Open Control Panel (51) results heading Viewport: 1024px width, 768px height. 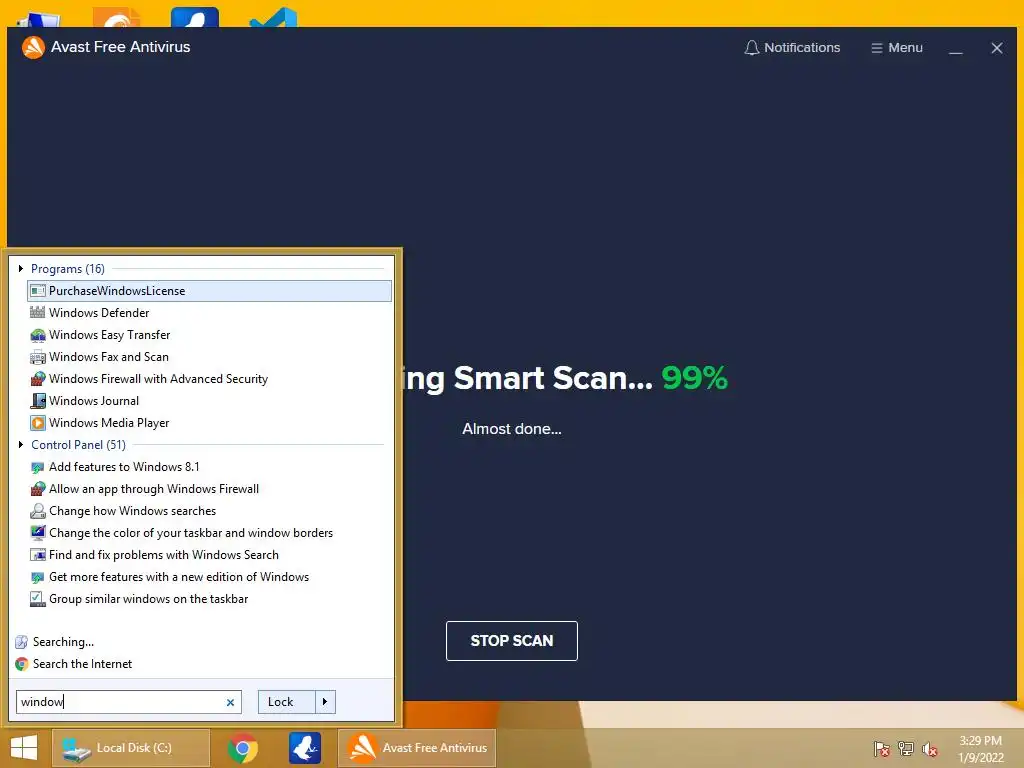pyautogui.click(x=78, y=445)
